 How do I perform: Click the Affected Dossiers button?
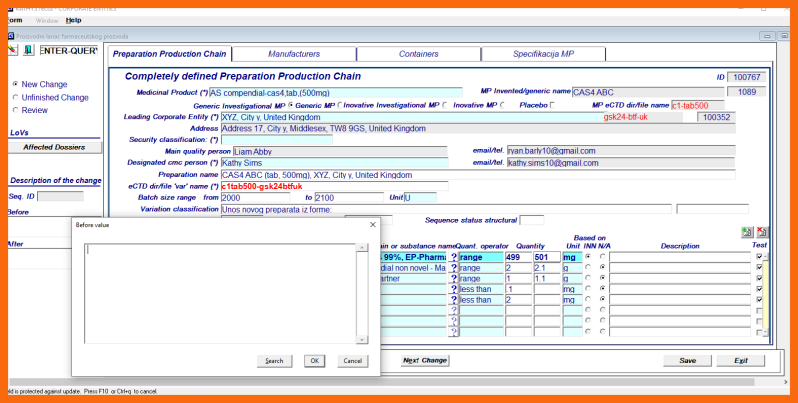pos(54,147)
